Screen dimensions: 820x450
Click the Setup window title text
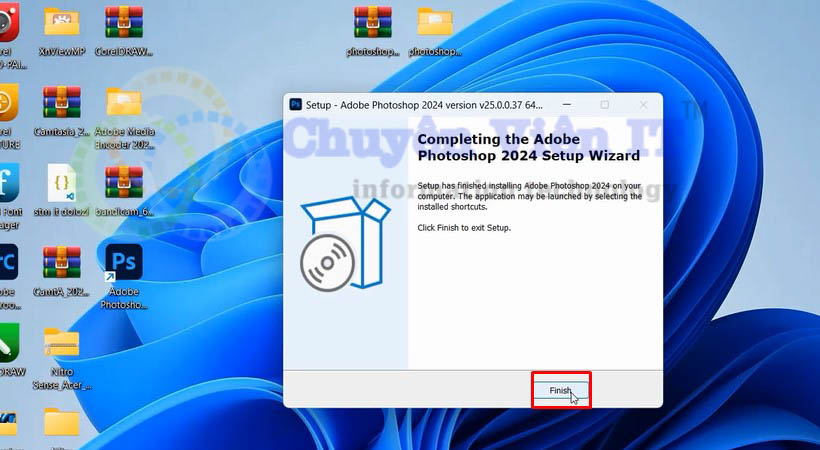coord(424,105)
